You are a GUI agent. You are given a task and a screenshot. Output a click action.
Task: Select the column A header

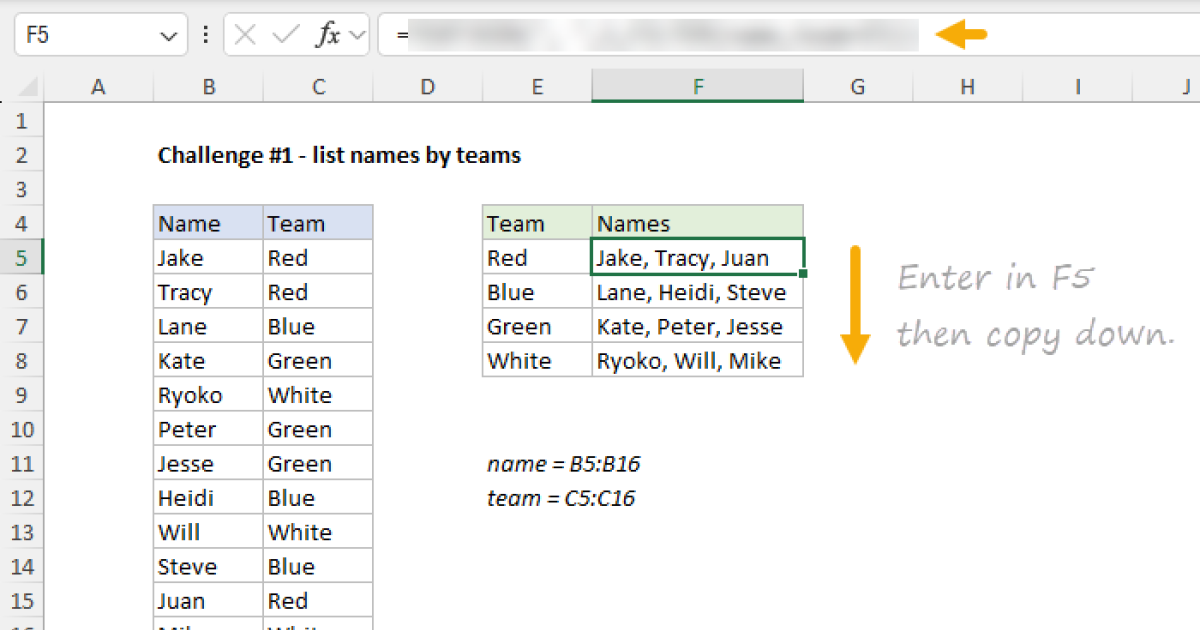[98, 86]
